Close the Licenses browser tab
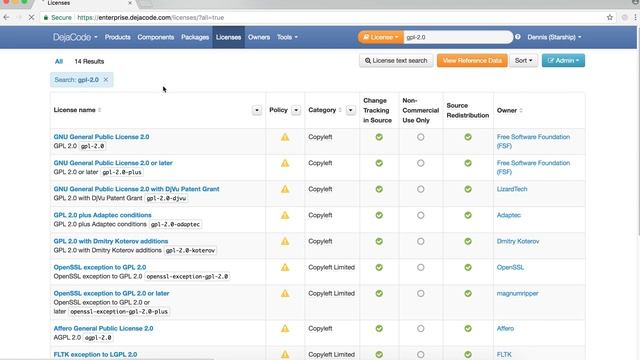This screenshot has width=640, height=360. pos(130,3)
